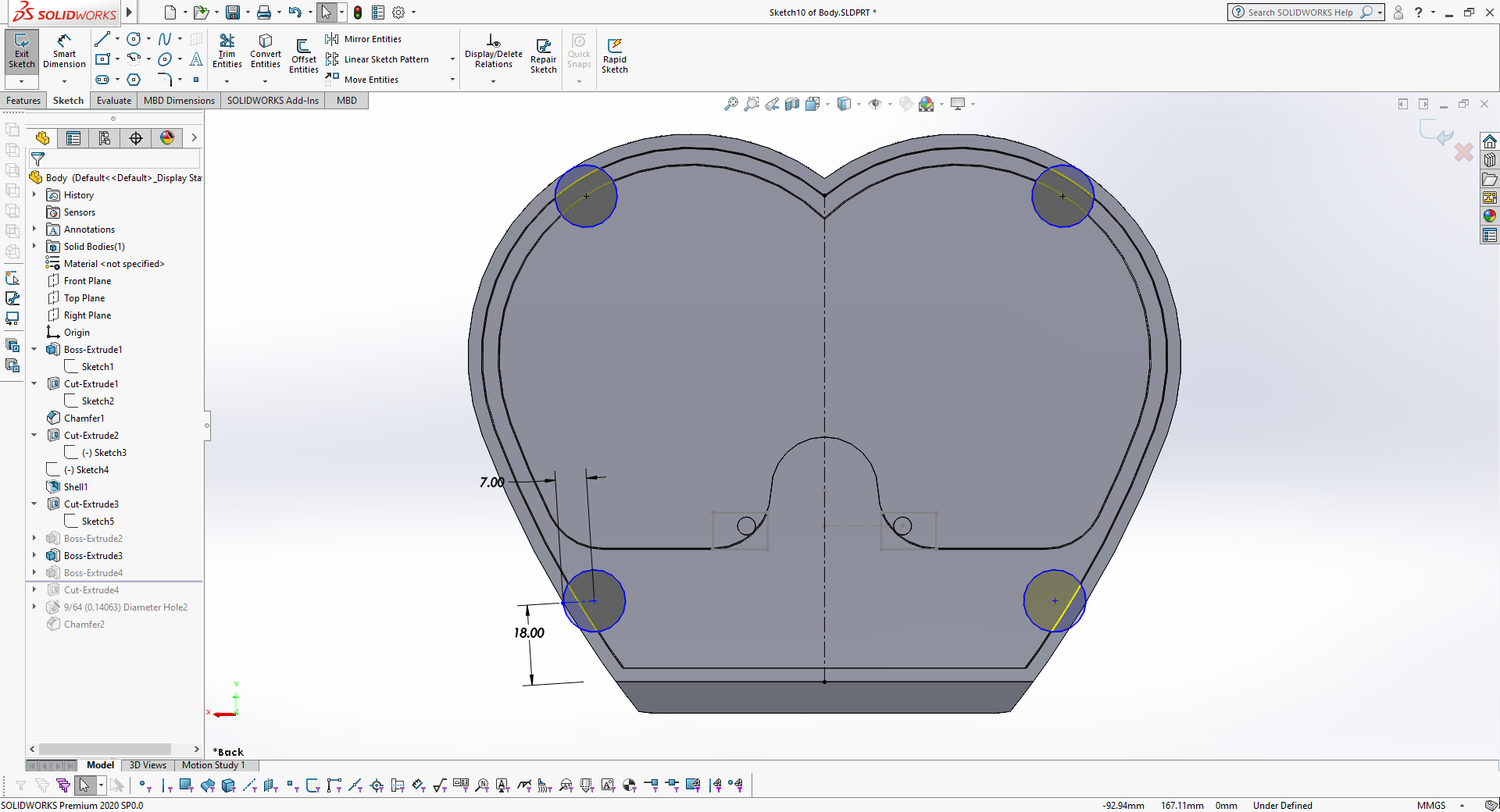Click the Search SOLIDWORKS Help field
This screenshot has width=1500, height=812.
click(1301, 12)
